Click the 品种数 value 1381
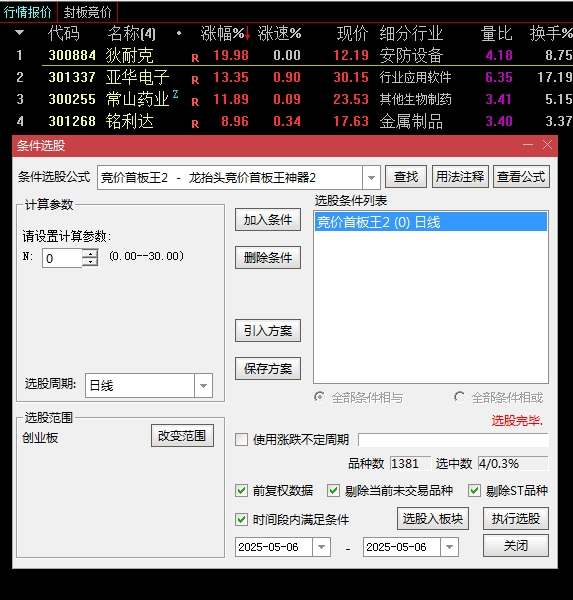This screenshot has height=600, width=573. 410,464
